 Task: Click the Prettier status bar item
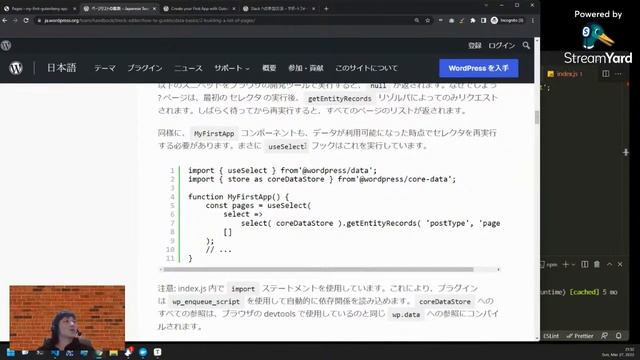[580, 336]
